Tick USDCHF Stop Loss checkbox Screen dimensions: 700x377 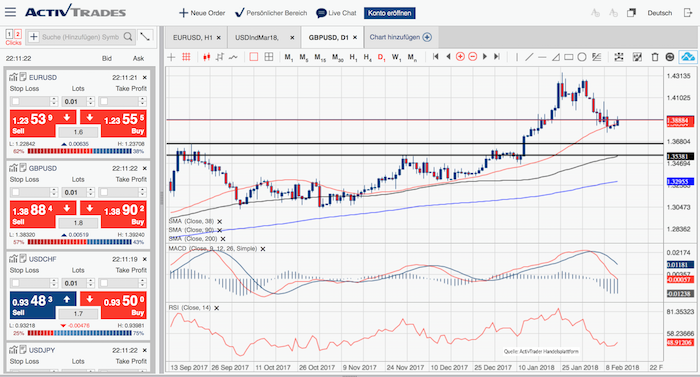(x=16, y=283)
